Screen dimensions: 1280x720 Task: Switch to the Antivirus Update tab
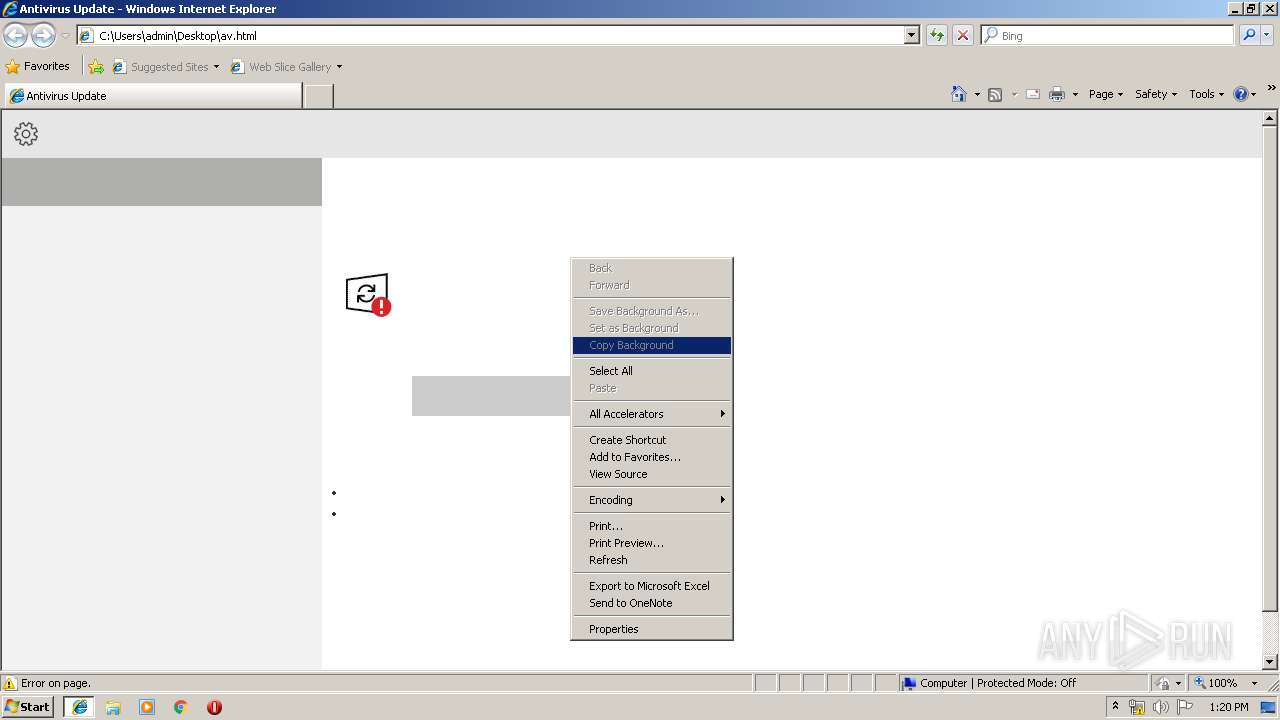[153, 96]
